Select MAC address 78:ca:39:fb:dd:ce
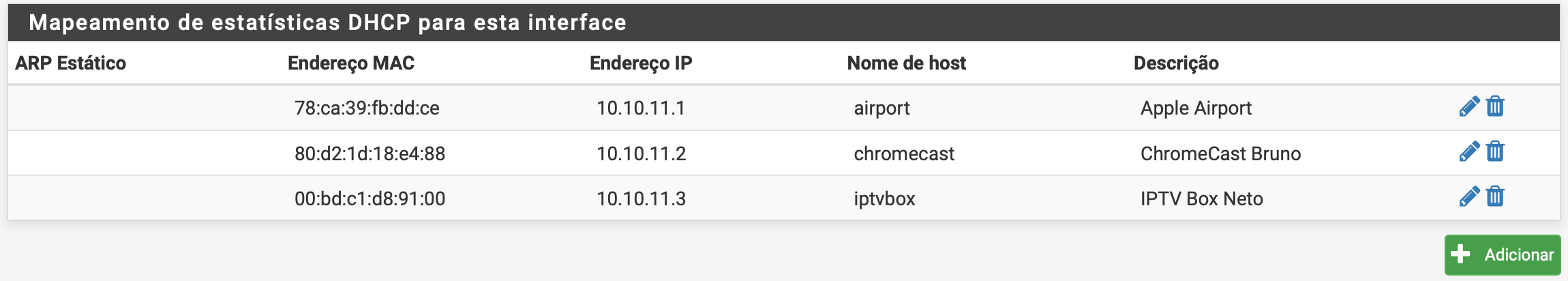Screen dimensions: 1568x281 tap(367, 108)
